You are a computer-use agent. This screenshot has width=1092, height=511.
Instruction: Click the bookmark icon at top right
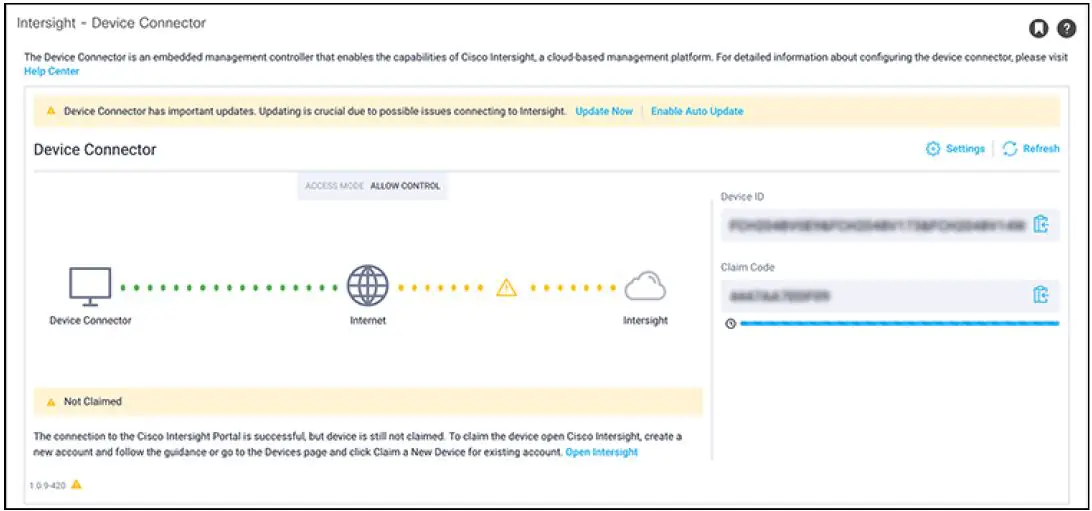pos(1038,29)
